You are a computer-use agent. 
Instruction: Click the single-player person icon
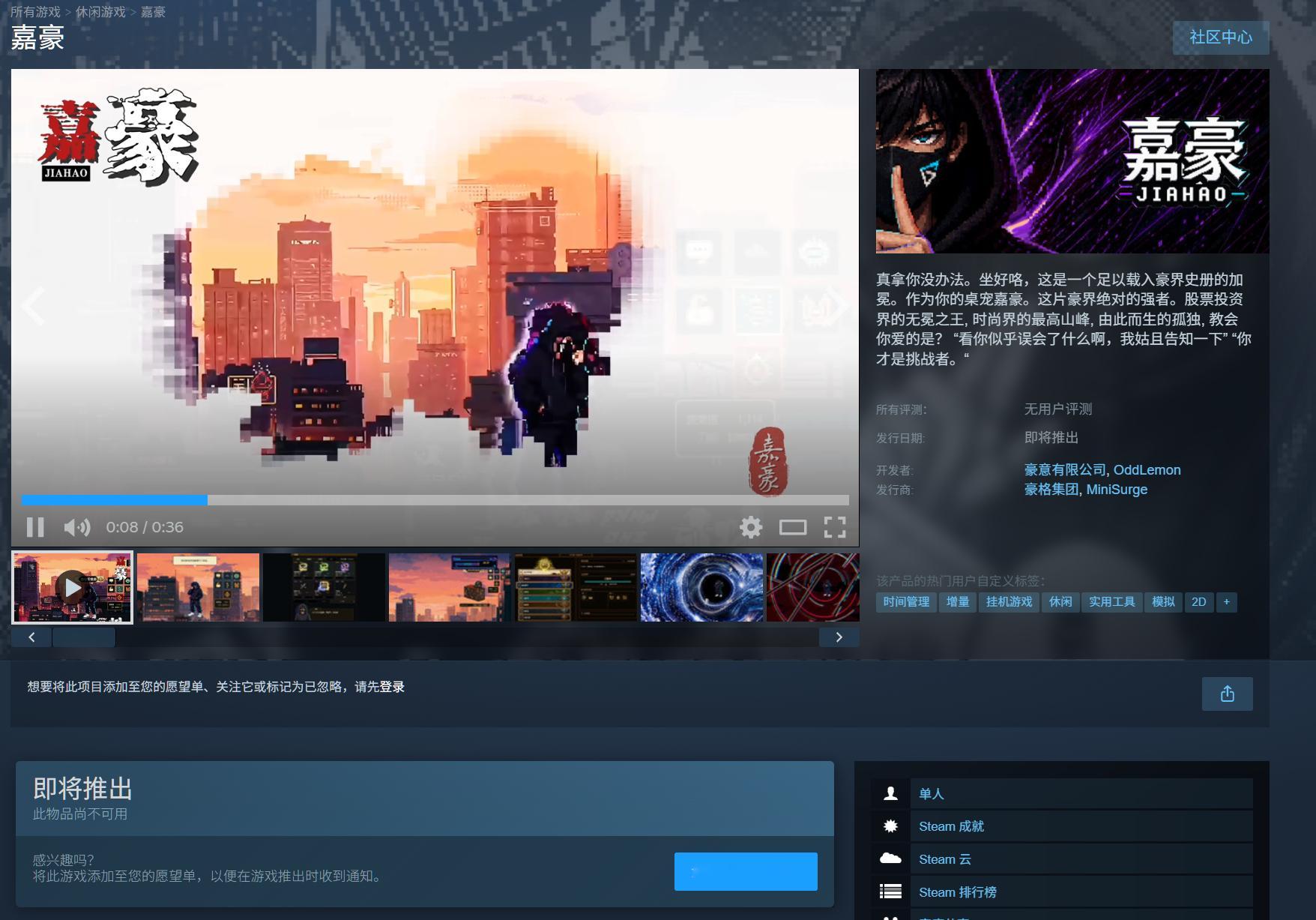[x=890, y=793]
